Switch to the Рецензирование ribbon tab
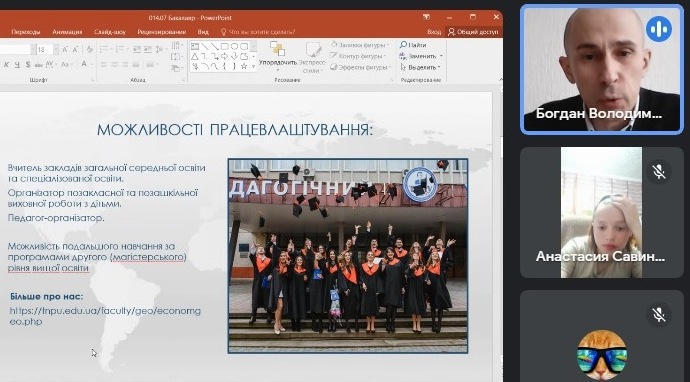Viewport: 690px width, 382px height. point(161,32)
